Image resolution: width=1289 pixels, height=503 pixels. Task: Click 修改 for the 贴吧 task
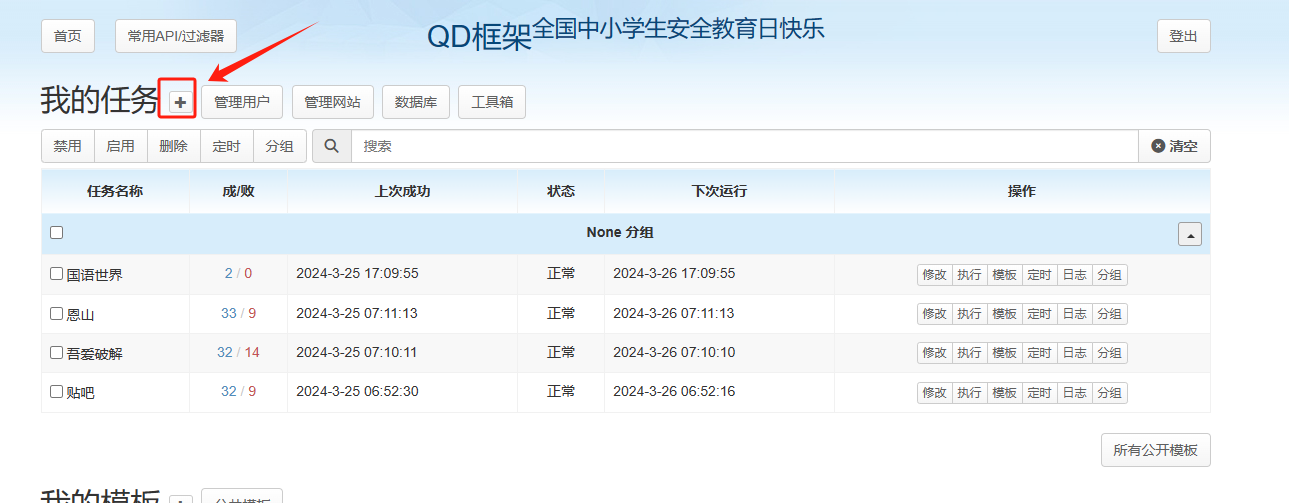(x=934, y=393)
